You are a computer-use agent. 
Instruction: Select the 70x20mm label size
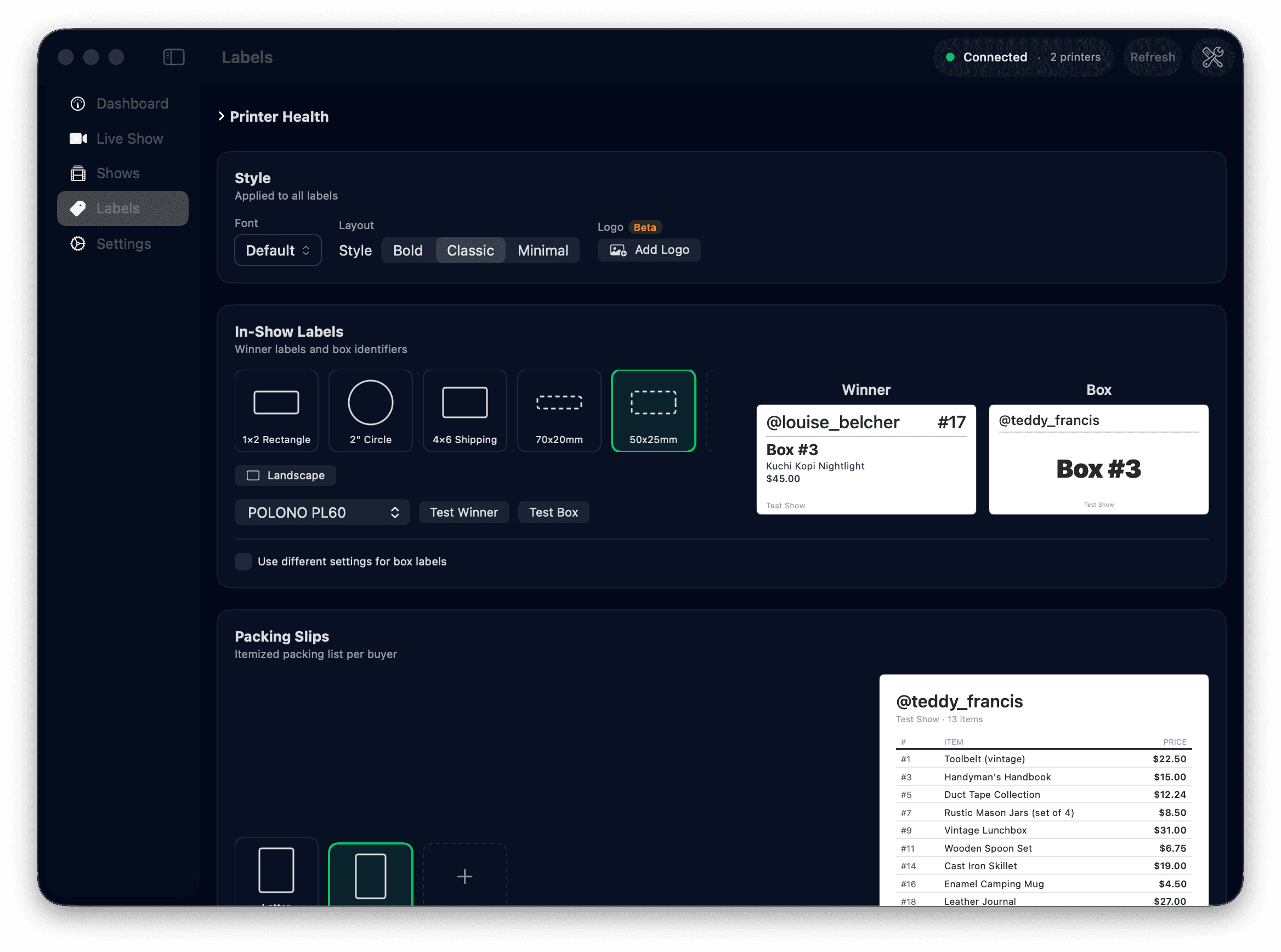point(559,411)
